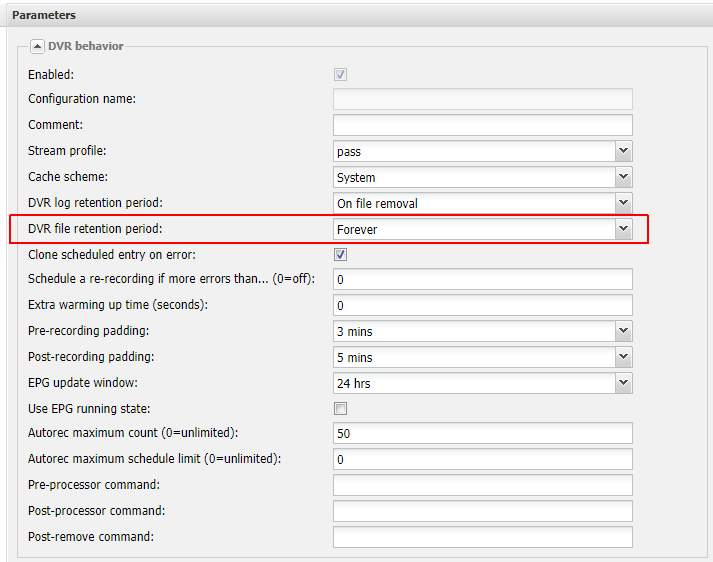Enable Use EPG running state
Screen dimensions: 713x562
[x=340, y=408]
